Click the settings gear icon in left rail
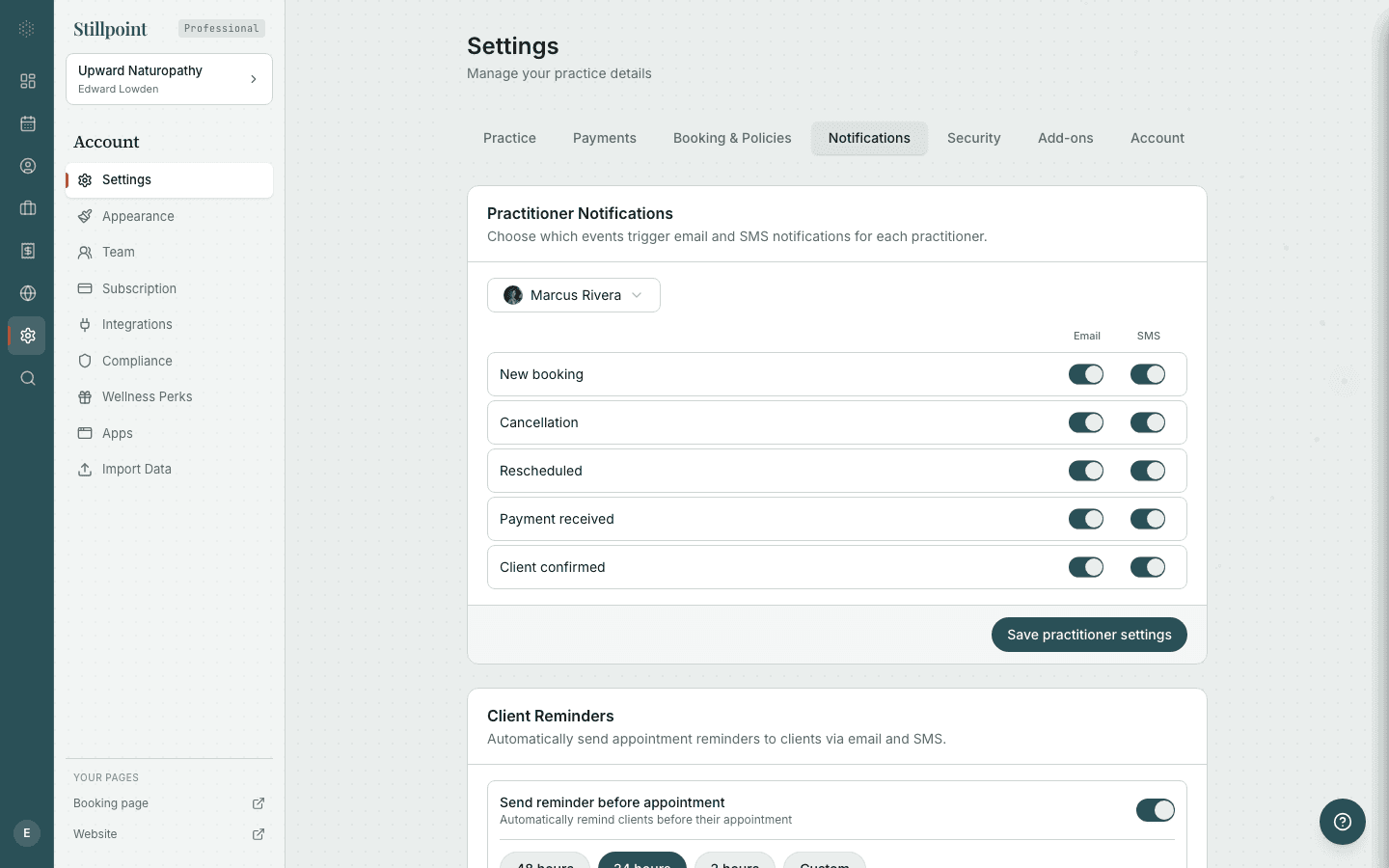1389x868 pixels. [x=28, y=336]
